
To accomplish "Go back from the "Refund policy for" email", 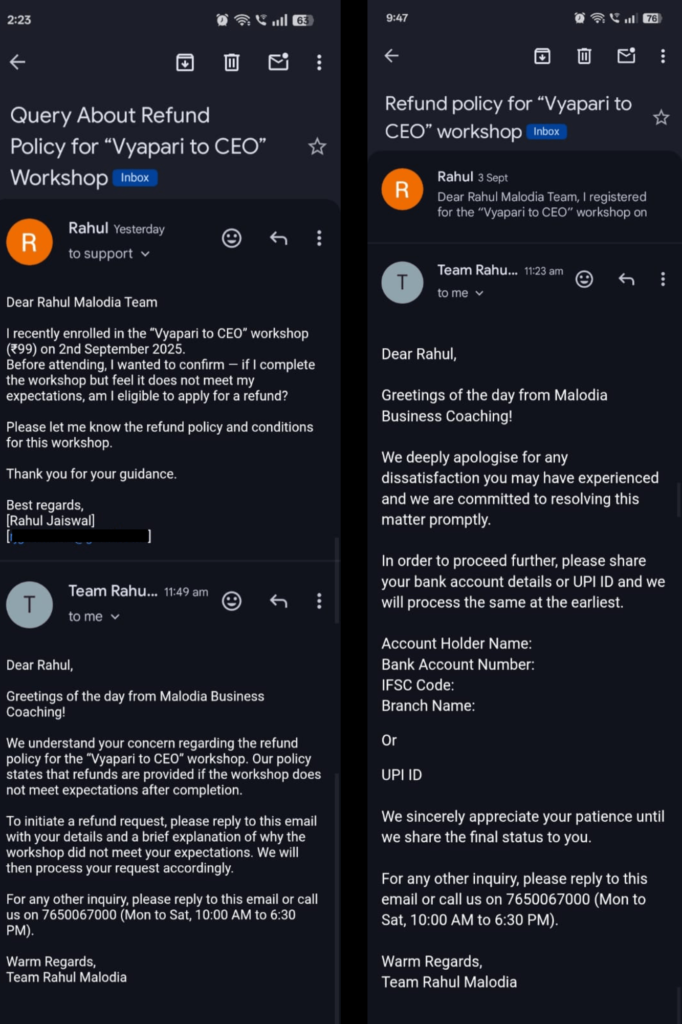I will tap(392, 56).
